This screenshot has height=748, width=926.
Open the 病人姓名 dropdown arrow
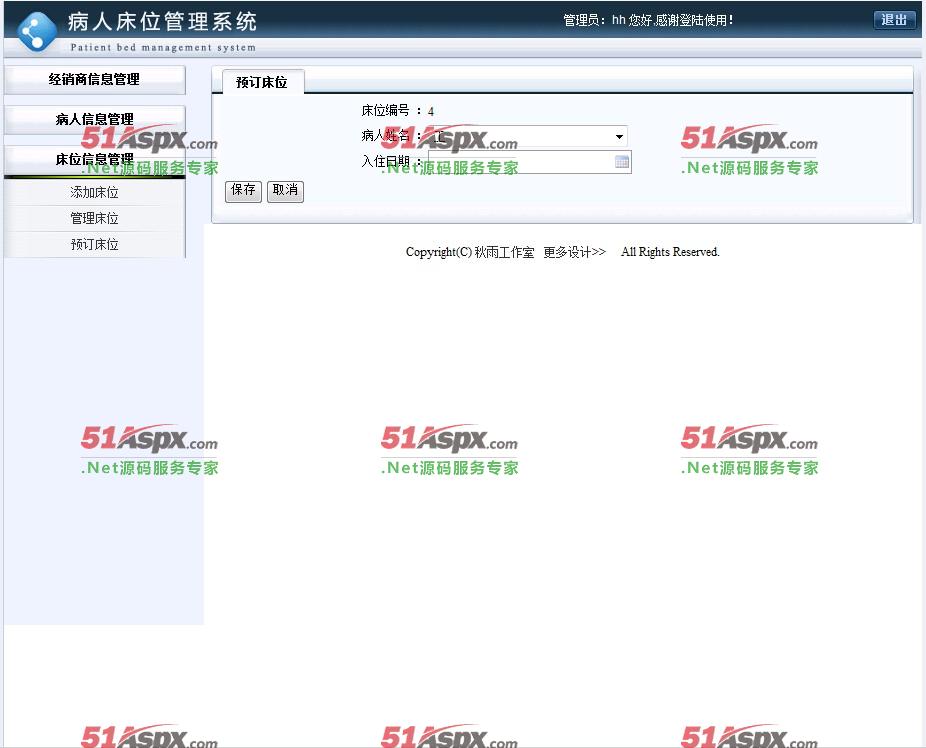(x=619, y=137)
